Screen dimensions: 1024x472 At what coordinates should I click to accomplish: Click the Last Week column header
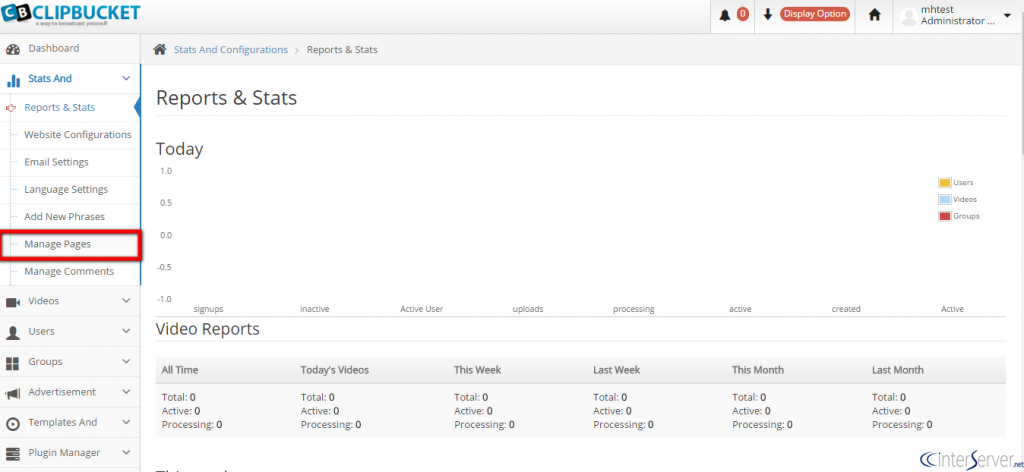[x=616, y=370]
